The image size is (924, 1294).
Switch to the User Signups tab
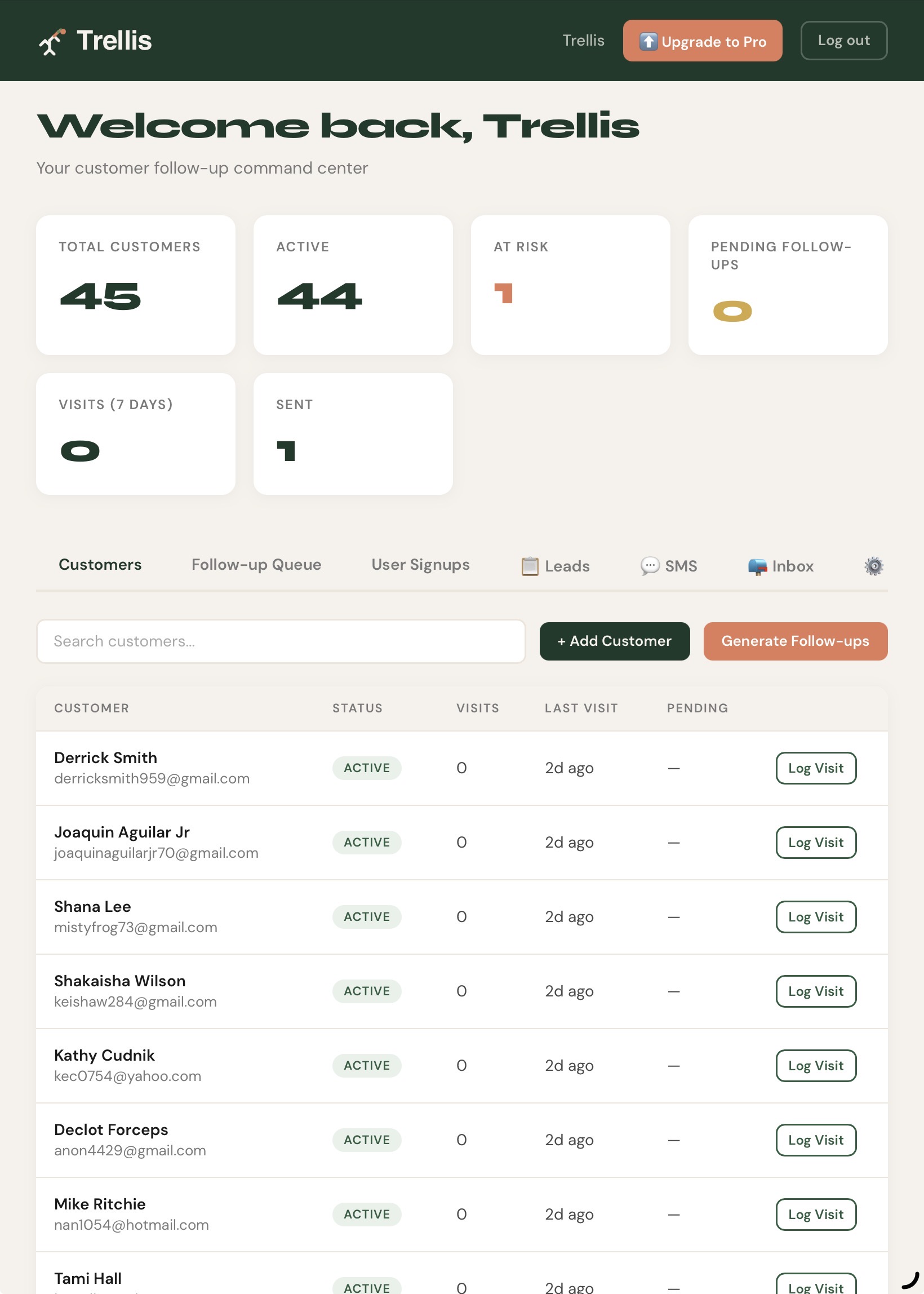click(x=420, y=565)
